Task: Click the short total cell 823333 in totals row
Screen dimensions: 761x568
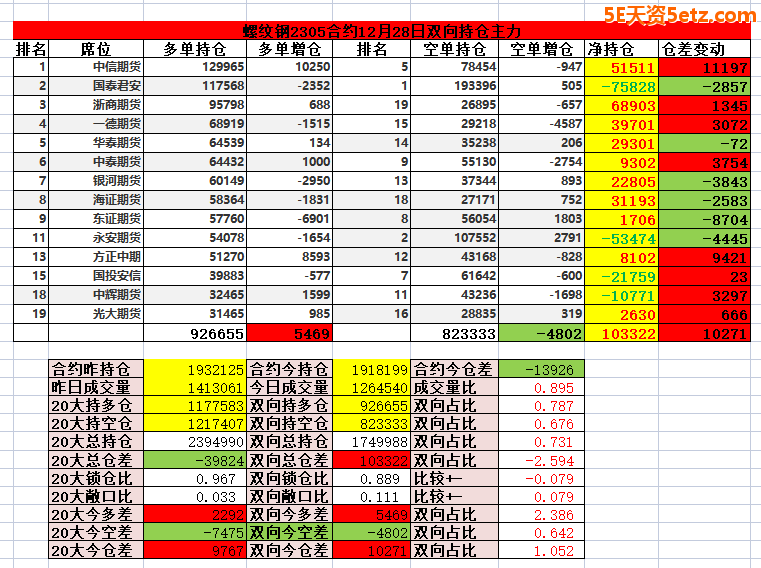Action: pos(455,333)
